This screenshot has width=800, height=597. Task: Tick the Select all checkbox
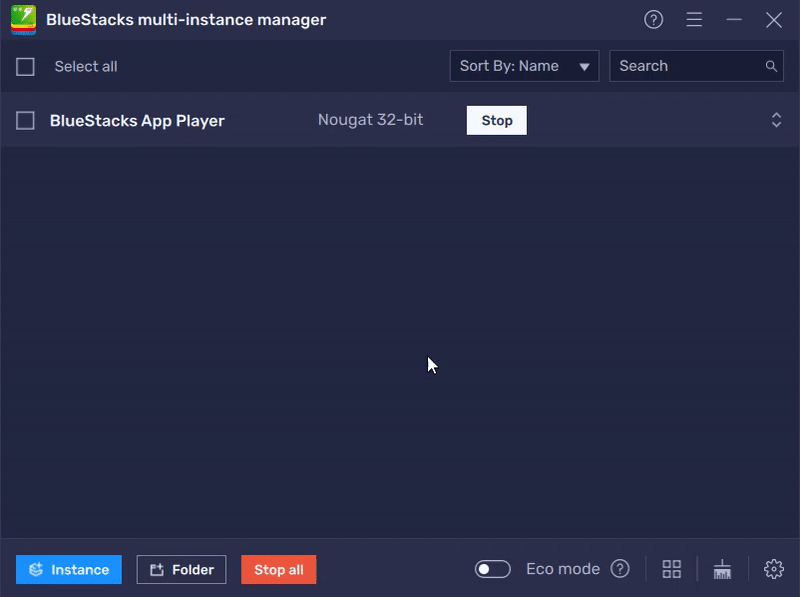[x=25, y=66]
